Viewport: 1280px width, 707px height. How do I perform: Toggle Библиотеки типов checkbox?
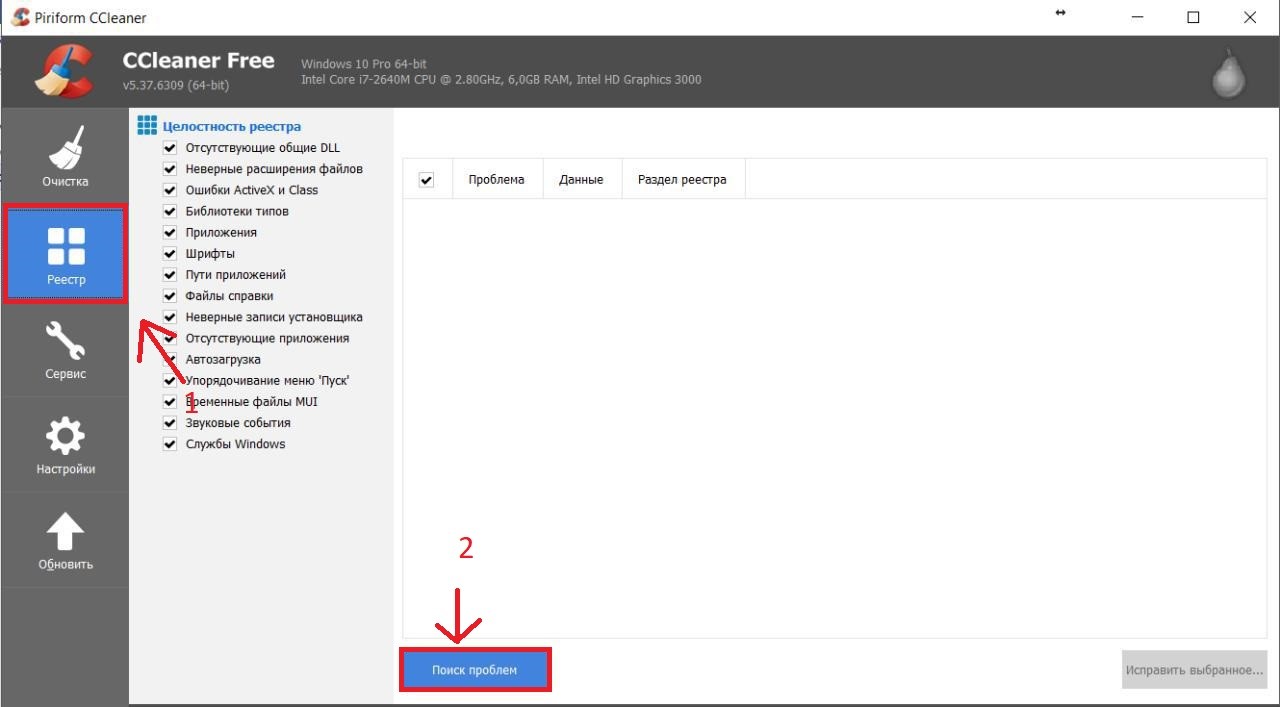pyautogui.click(x=170, y=211)
